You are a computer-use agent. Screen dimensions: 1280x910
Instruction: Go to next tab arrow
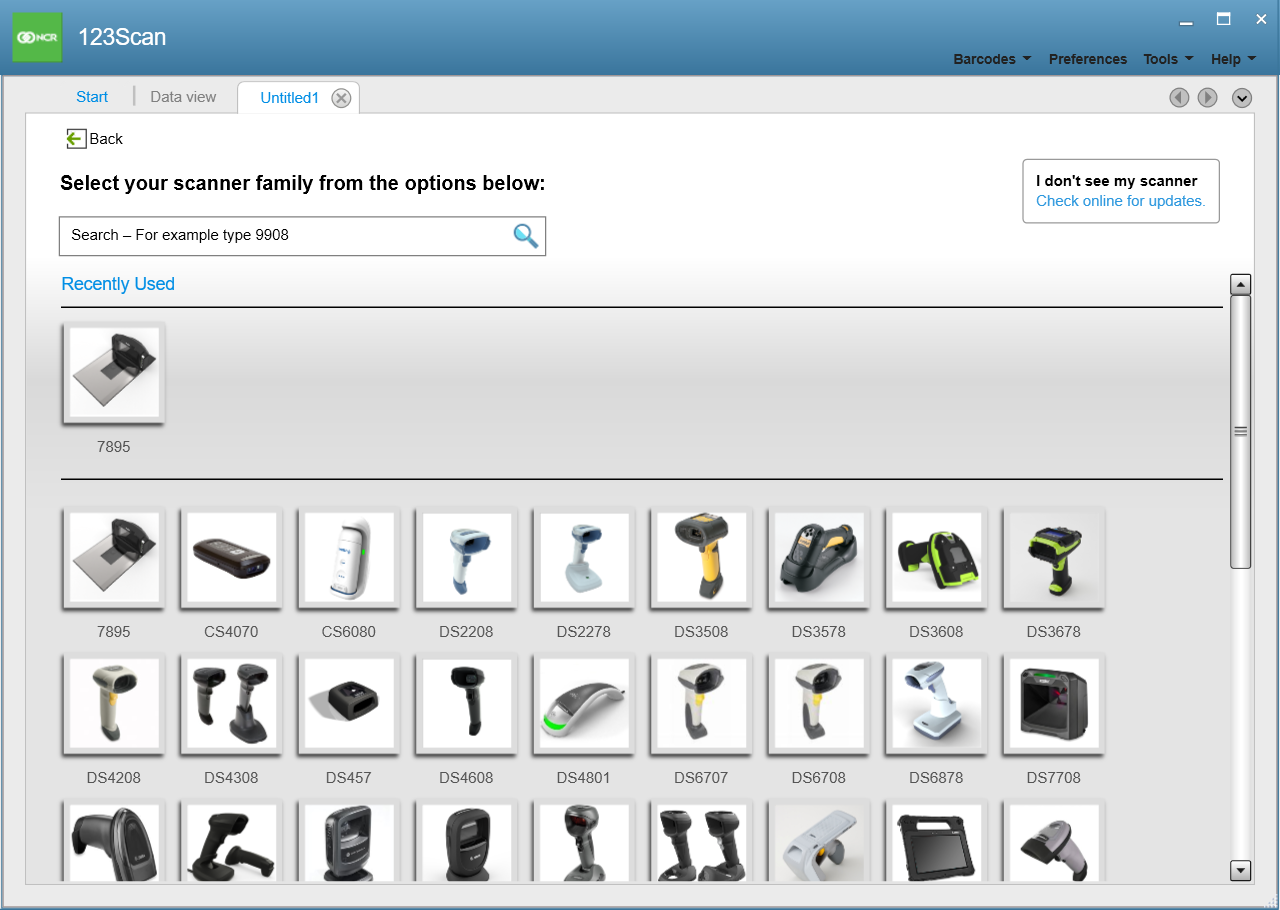click(x=1208, y=97)
